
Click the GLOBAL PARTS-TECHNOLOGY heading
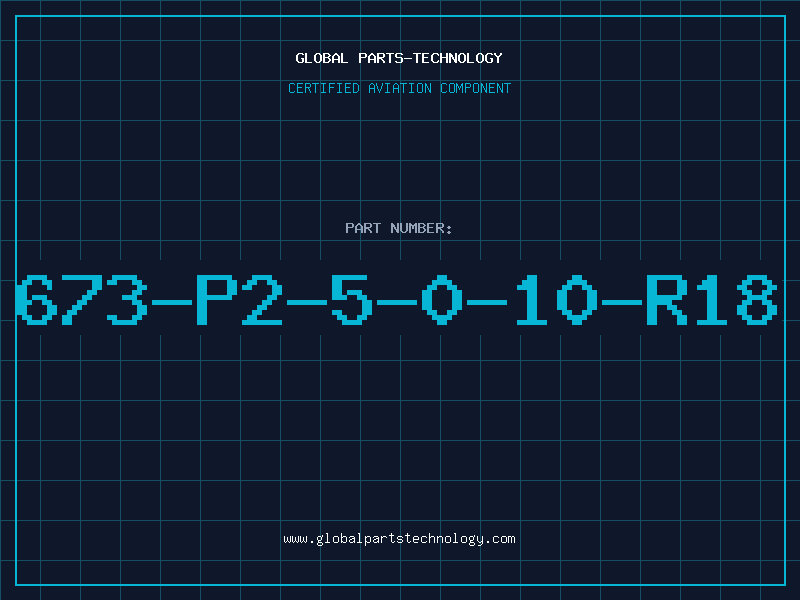[x=399, y=58]
